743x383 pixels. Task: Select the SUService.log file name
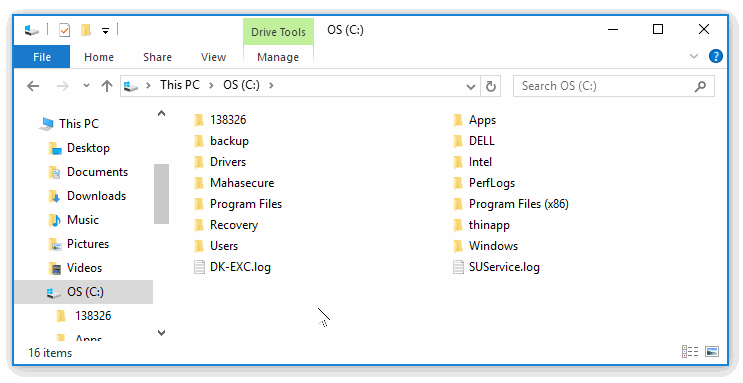coord(504,267)
